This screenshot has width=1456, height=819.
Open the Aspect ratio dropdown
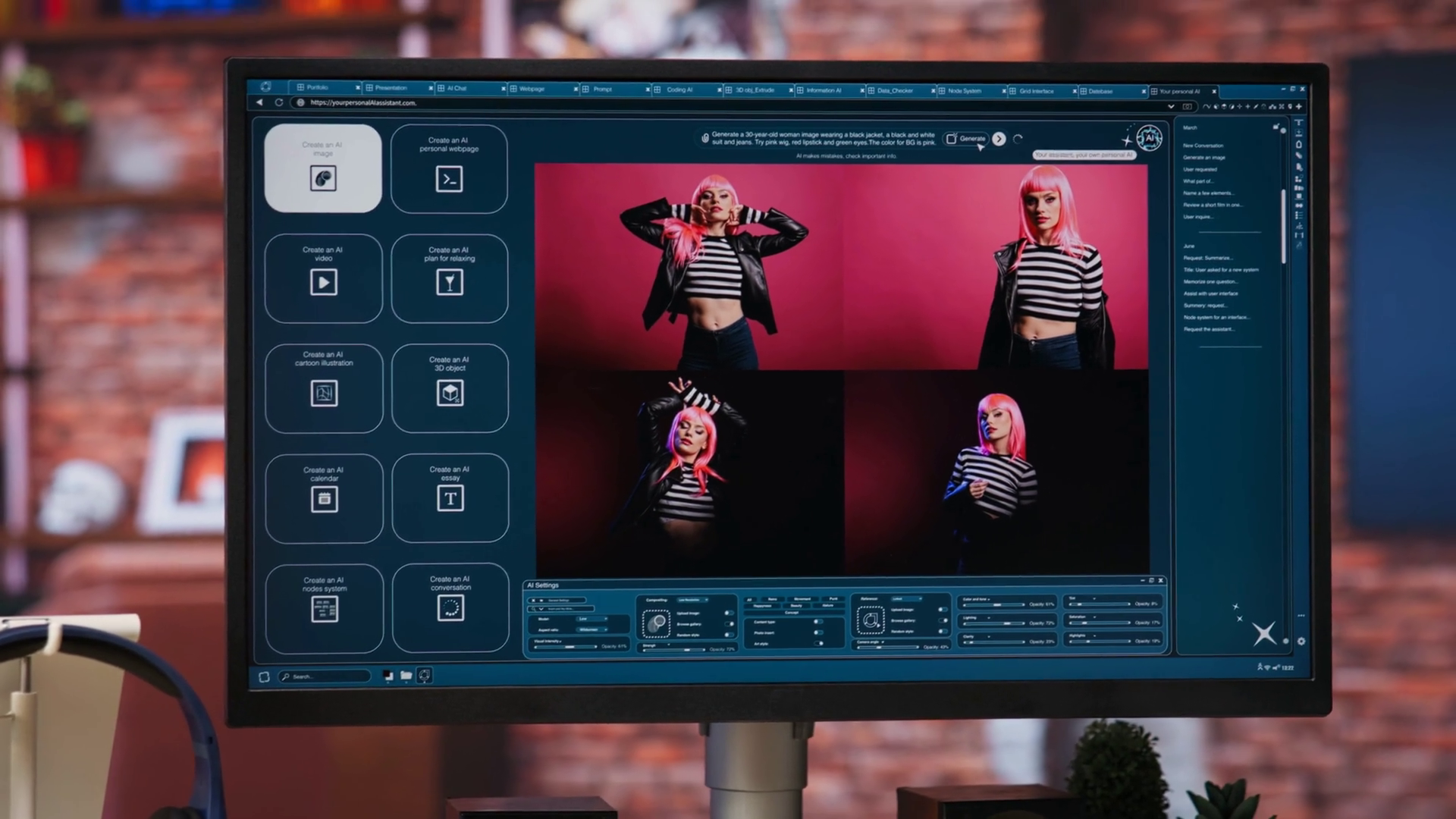pyautogui.click(x=591, y=629)
